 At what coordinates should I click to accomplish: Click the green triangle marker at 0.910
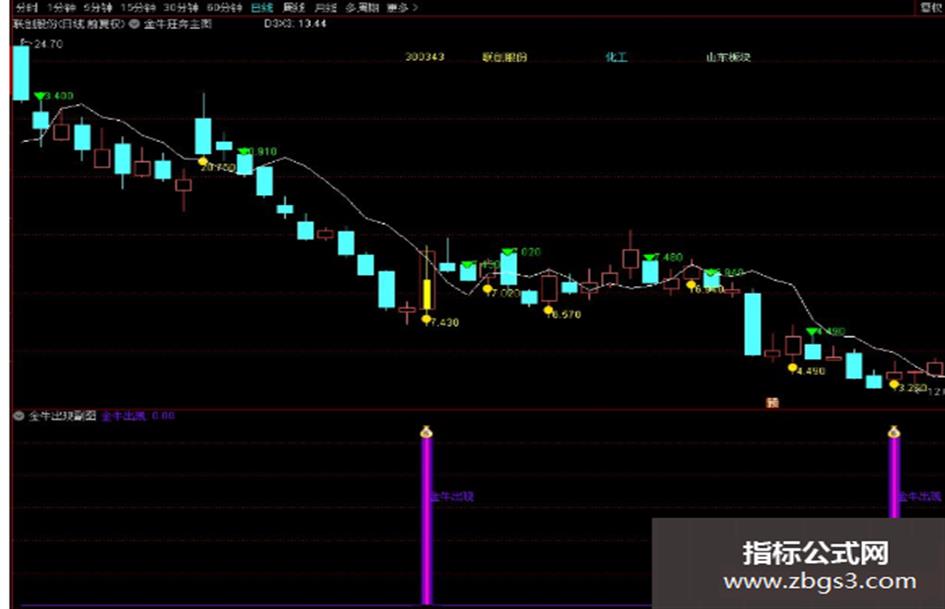(244, 151)
